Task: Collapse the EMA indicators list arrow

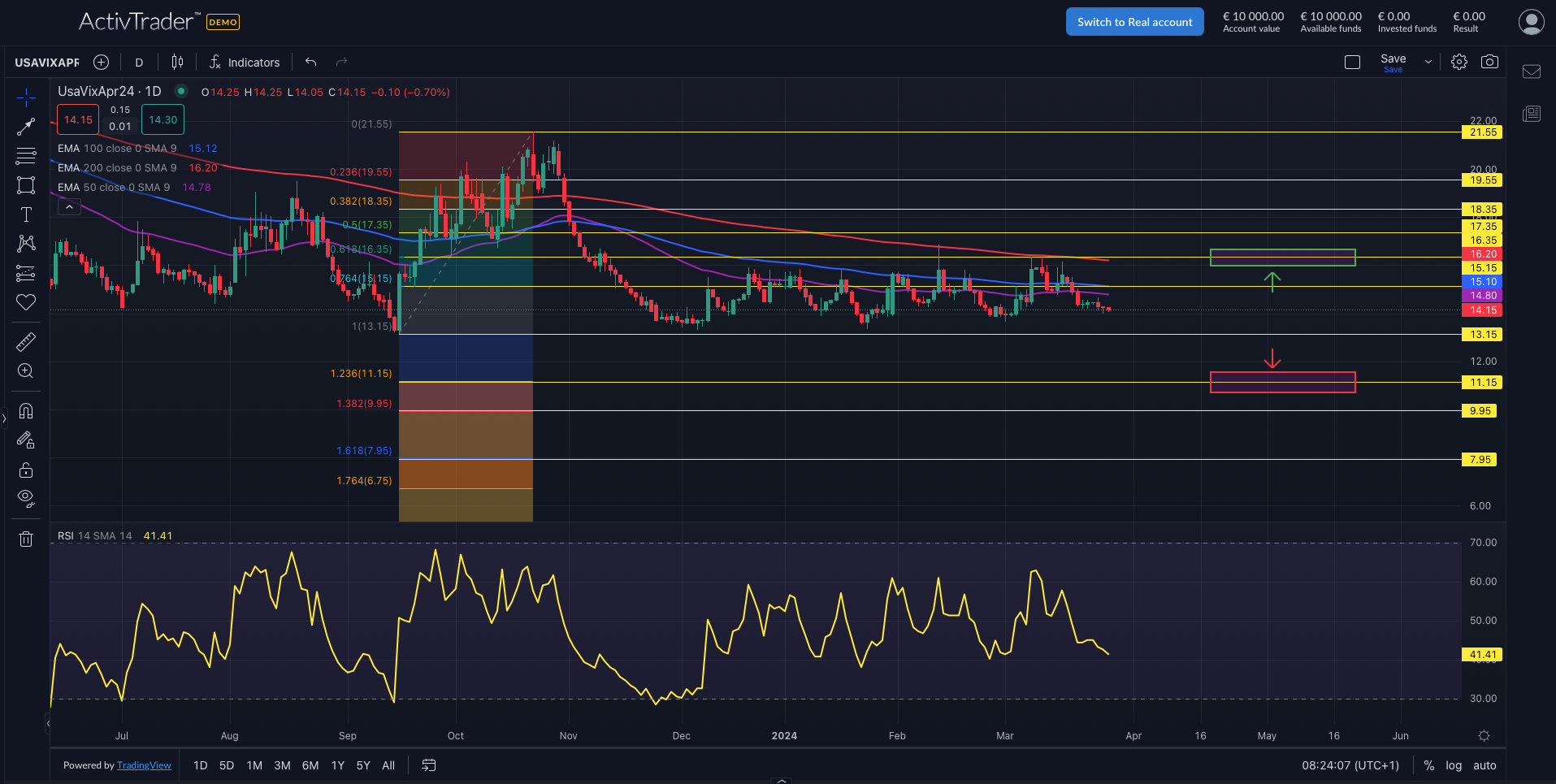Action: tap(69, 206)
